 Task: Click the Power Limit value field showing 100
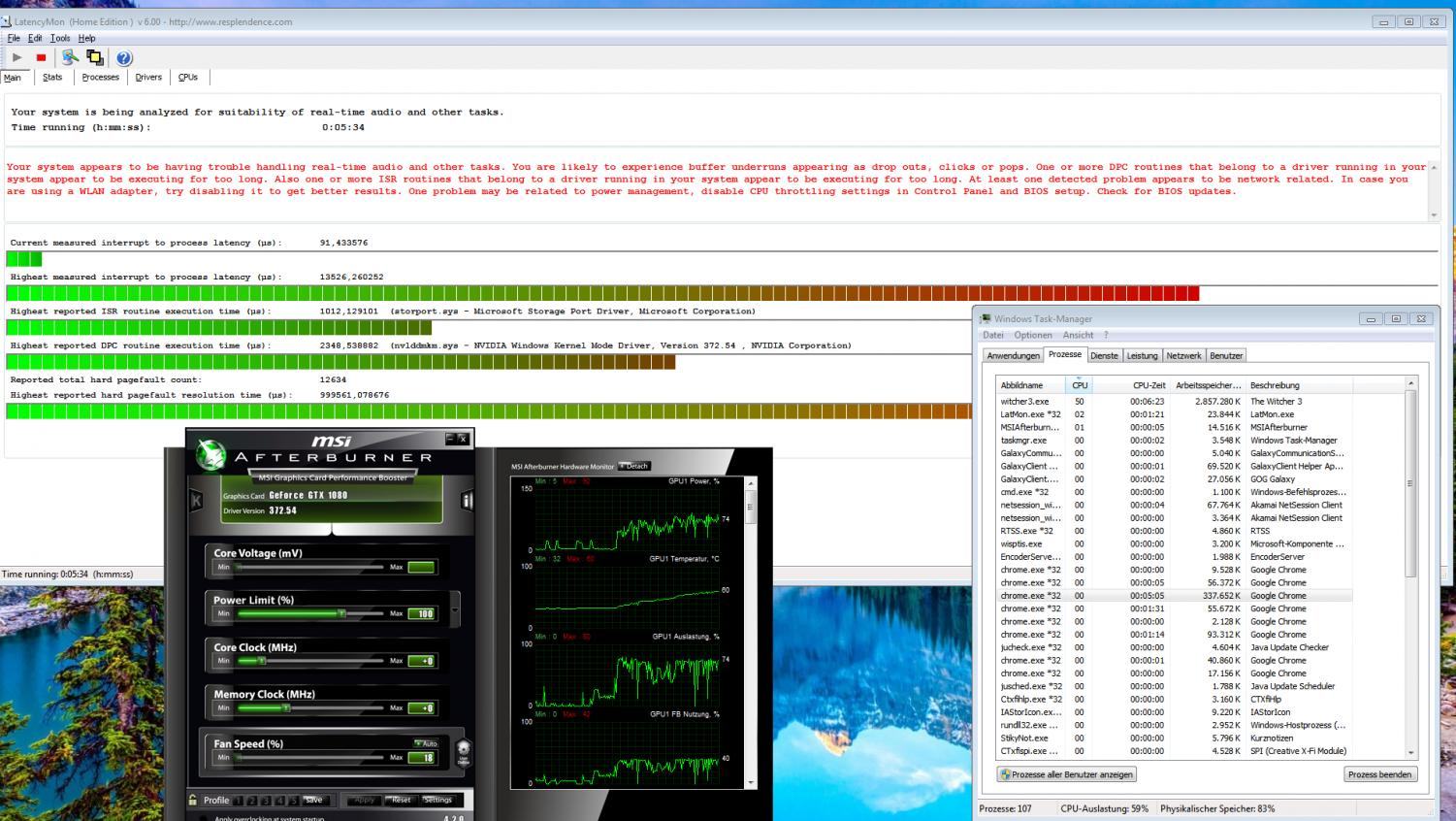click(x=421, y=614)
